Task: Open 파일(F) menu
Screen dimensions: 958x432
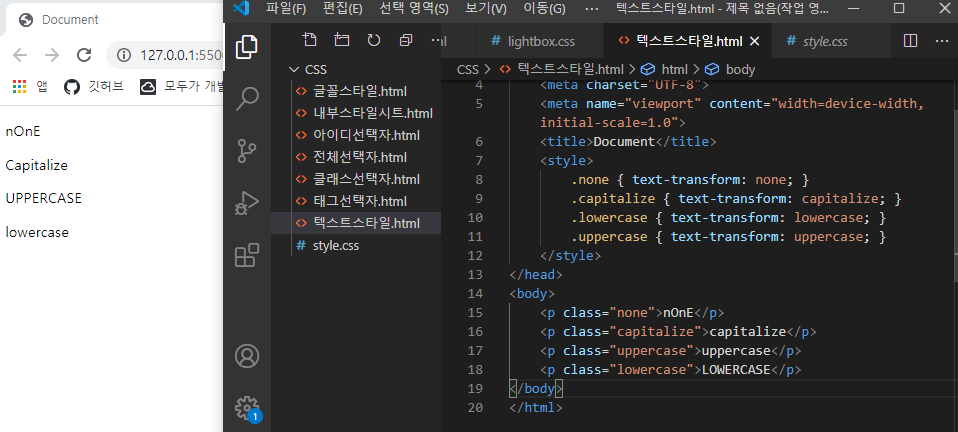Action: (286, 9)
